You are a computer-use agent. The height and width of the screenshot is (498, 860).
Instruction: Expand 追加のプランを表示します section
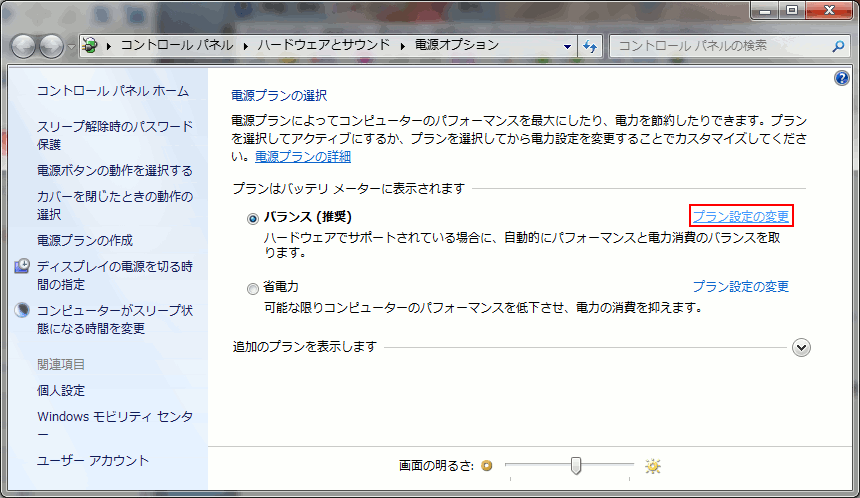click(800, 347)
